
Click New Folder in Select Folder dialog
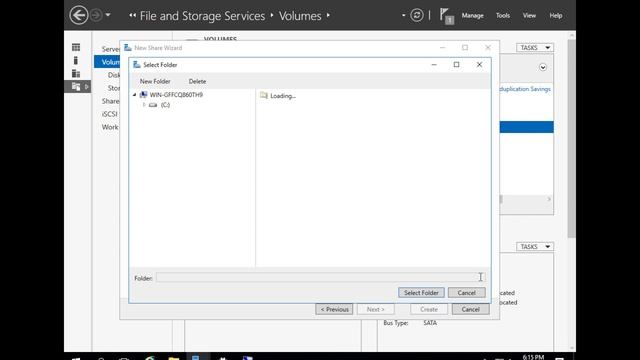click(x=155, y=82)
